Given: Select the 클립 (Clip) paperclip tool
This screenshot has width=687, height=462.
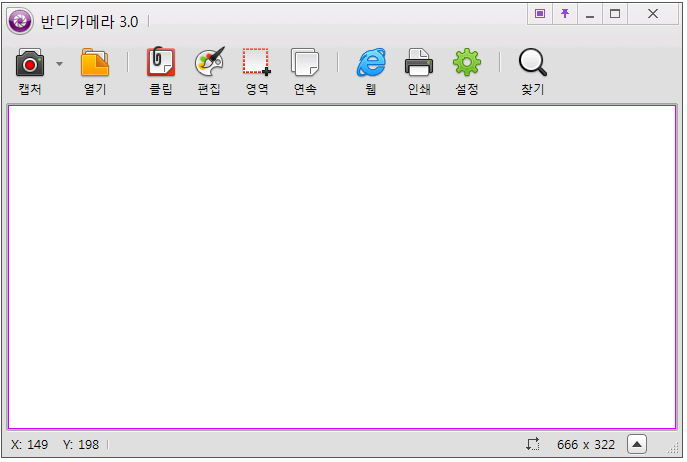Looking at the screenshot, I should tap(161, 61).
